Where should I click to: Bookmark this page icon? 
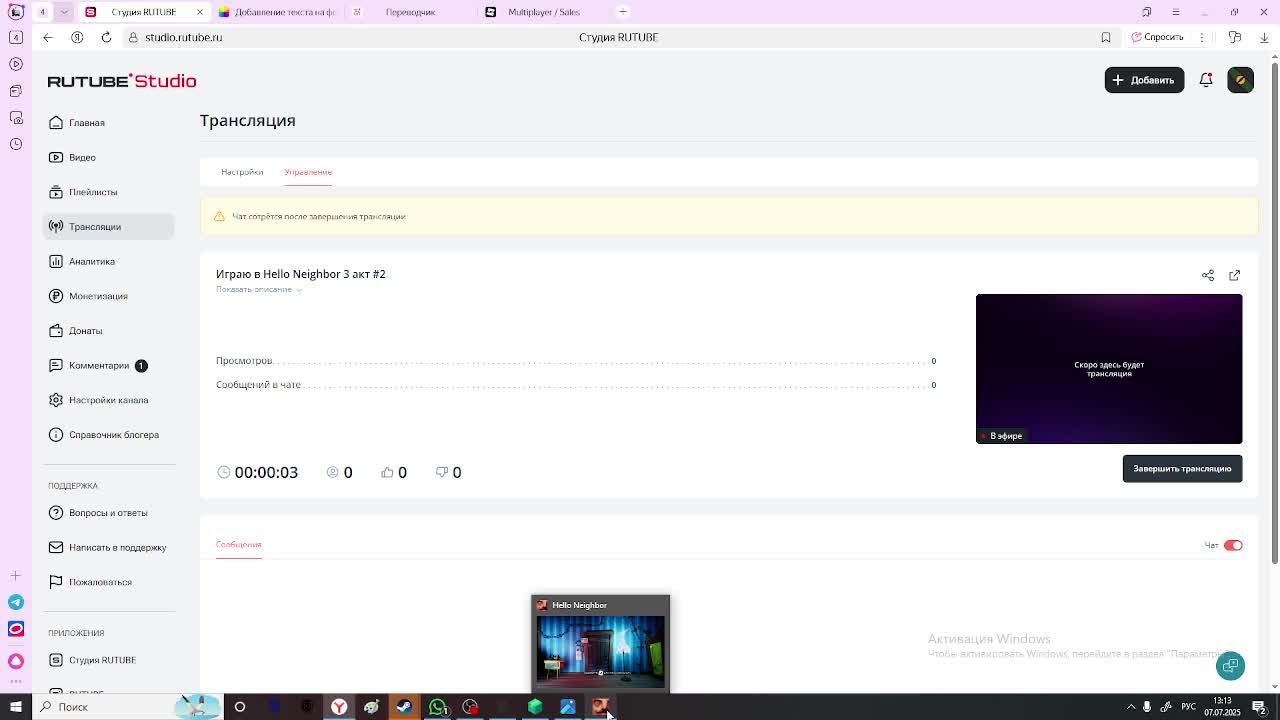[x=1106, y=37]
